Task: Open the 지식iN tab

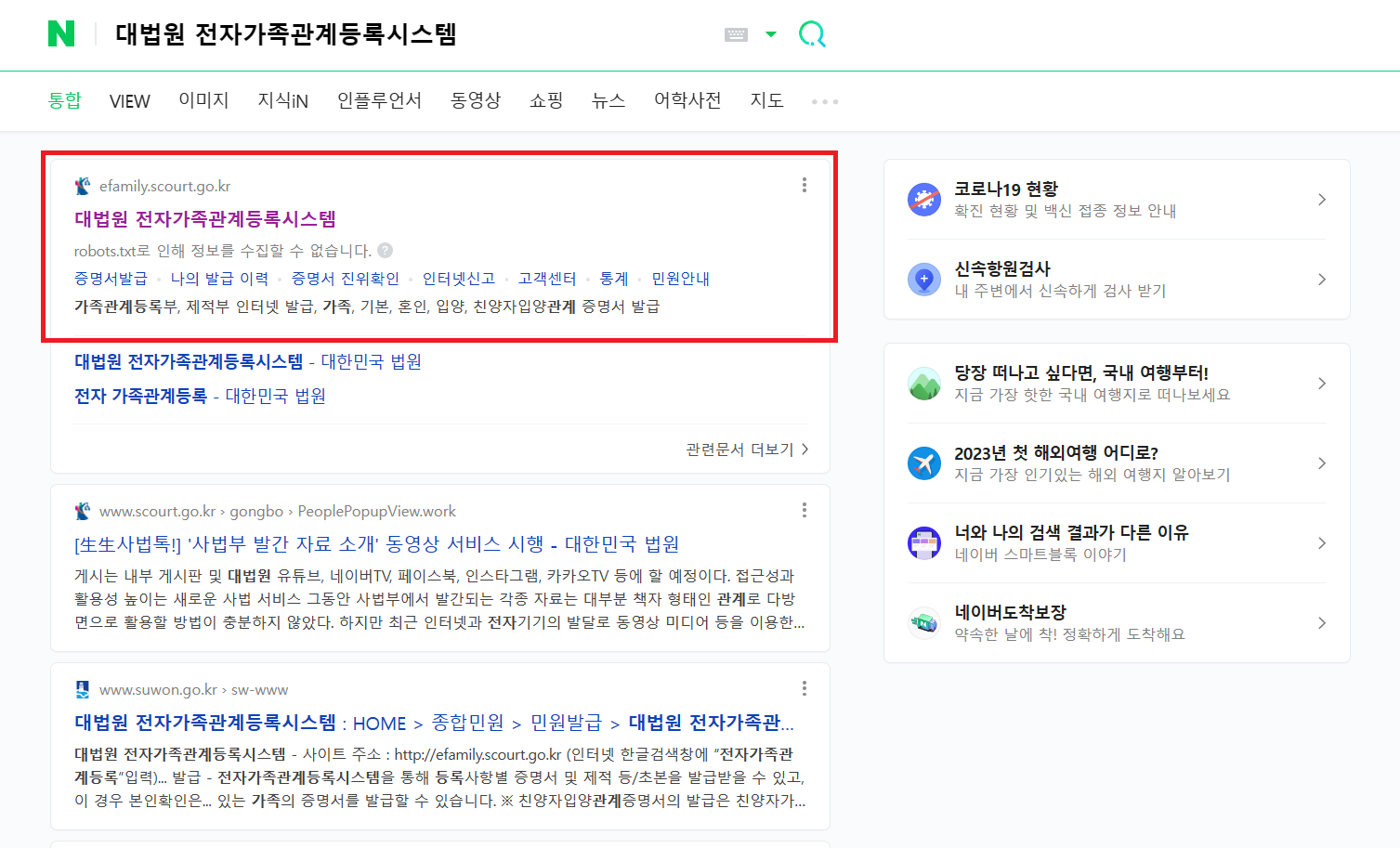Action: (x=282, y=100)
